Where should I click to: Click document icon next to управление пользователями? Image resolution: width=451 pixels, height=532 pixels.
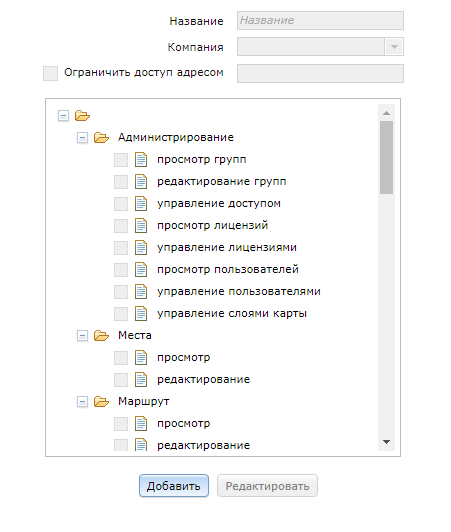(141, 292)
